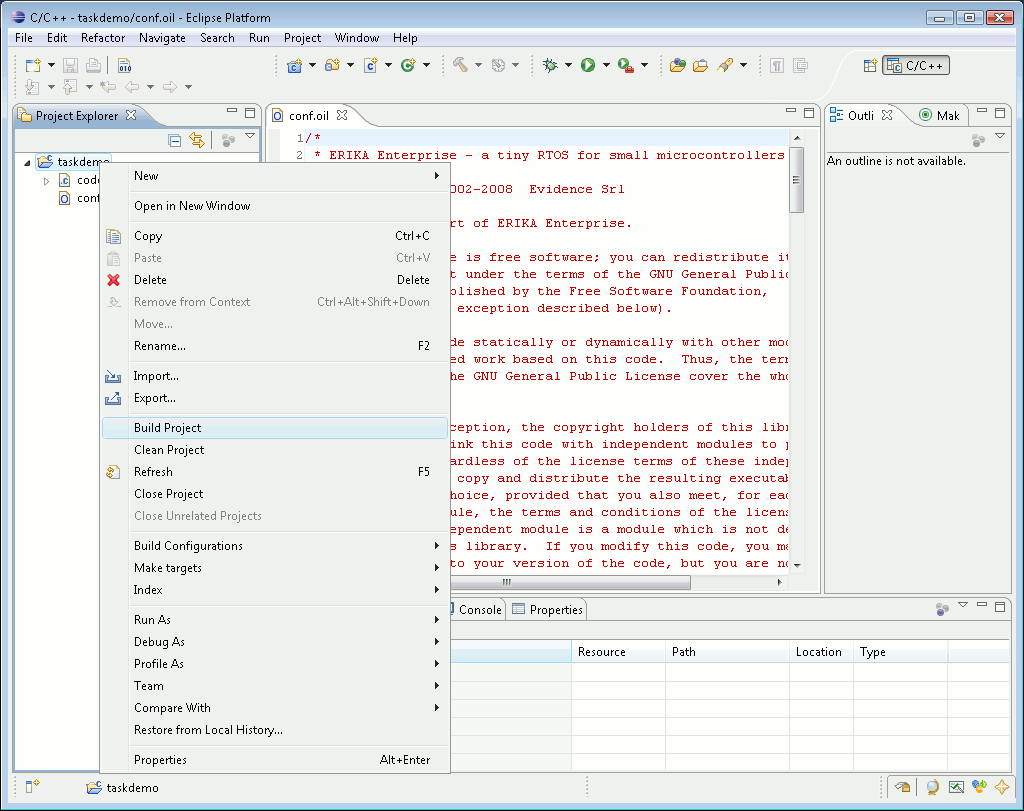The height and width of the screenshot is (811, 1024).
Task: Click the Save icon in the toolbar
Action: click(x=71, y=65)
